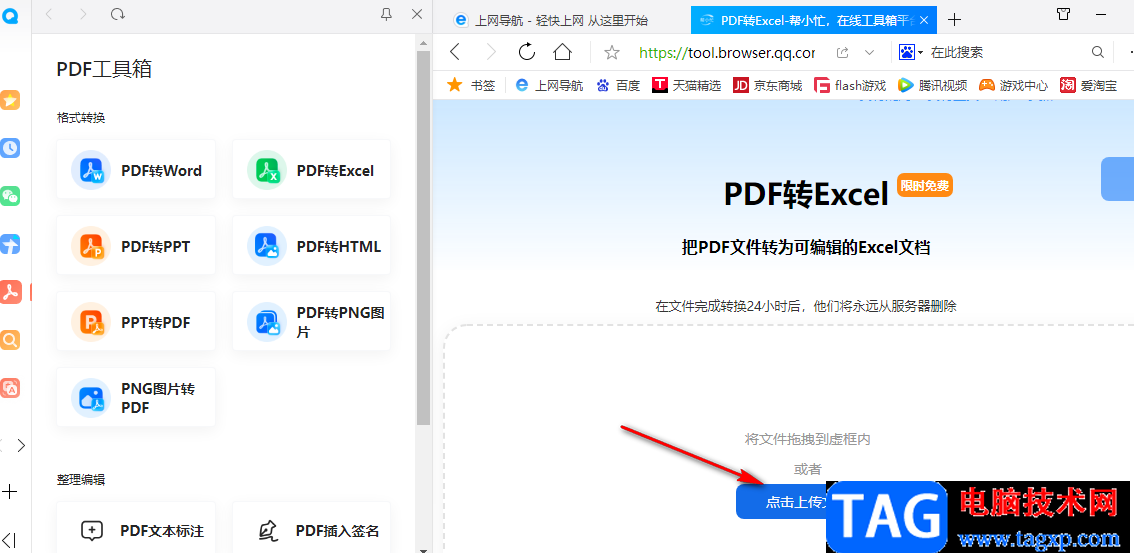Click the blue paper plane sidebar icon
Viewport: 1134px width, 553px height.
click(10, 244)
